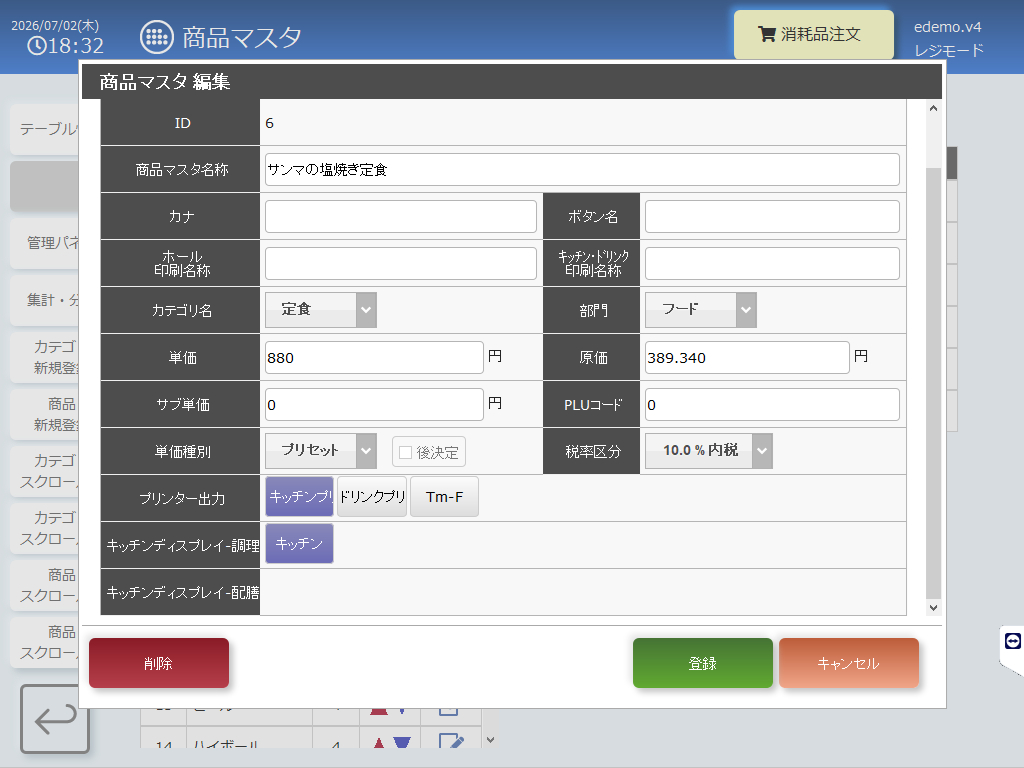Open 商品 新規登録 sidebar item
The height and width of the screenshot is (768, 1024).
[x=46, y=414]
